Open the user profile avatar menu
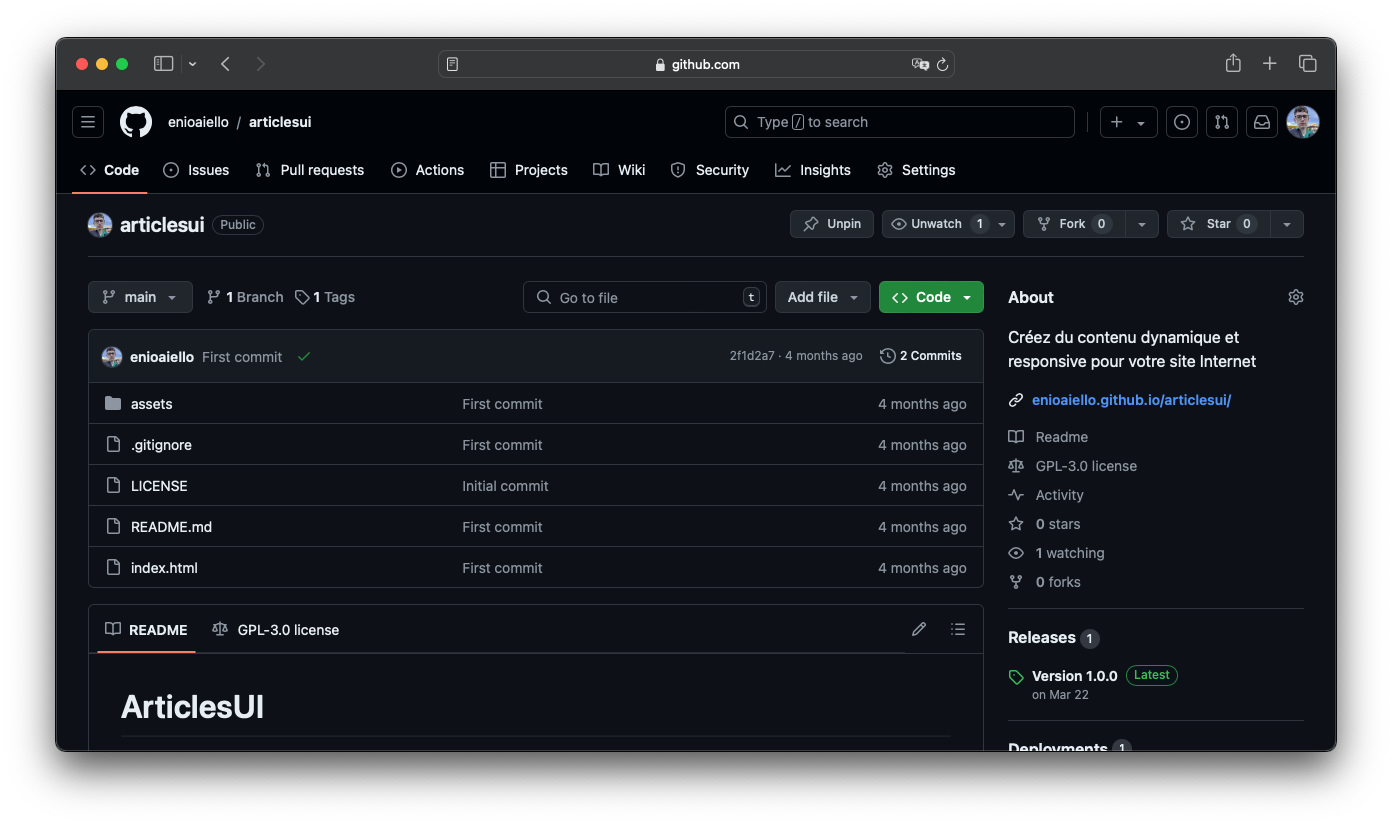The width and height of the screenshot is (1392, 825). pyautogui.click(x=1303, y=122)
